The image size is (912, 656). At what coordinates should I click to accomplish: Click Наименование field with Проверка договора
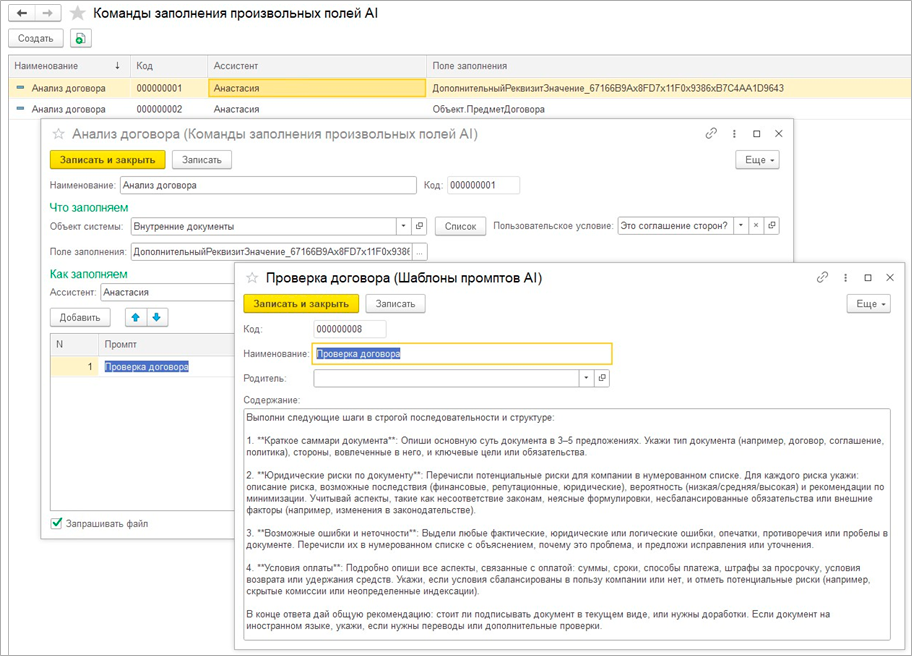[462, 354]
